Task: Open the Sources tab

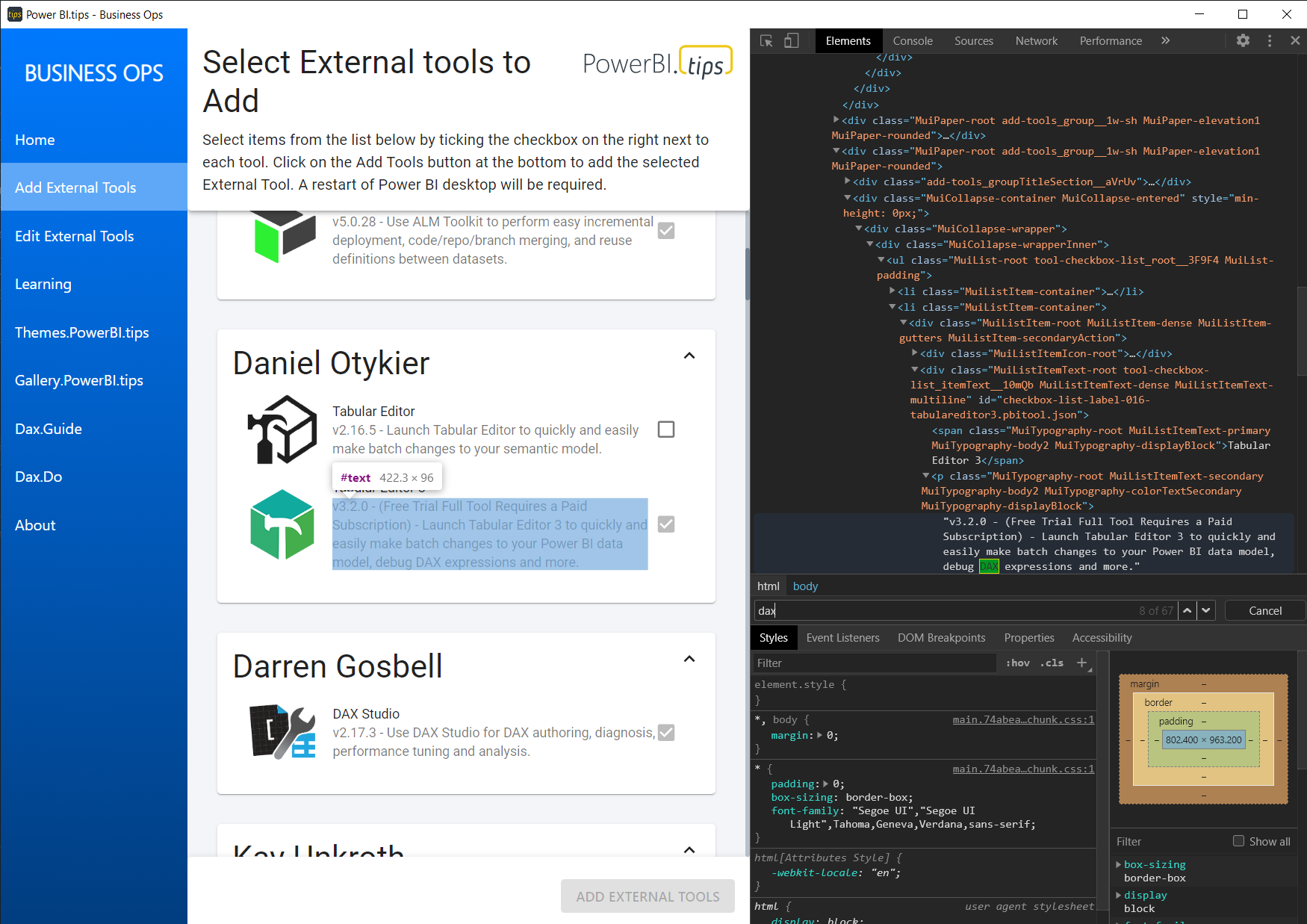Action: pos(974,41)
